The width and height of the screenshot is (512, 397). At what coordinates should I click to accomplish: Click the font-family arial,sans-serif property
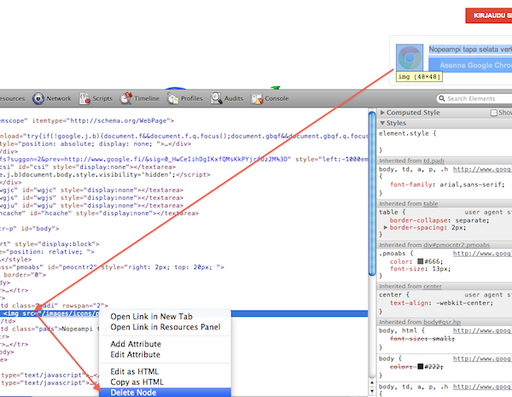[x=447, y=185]
